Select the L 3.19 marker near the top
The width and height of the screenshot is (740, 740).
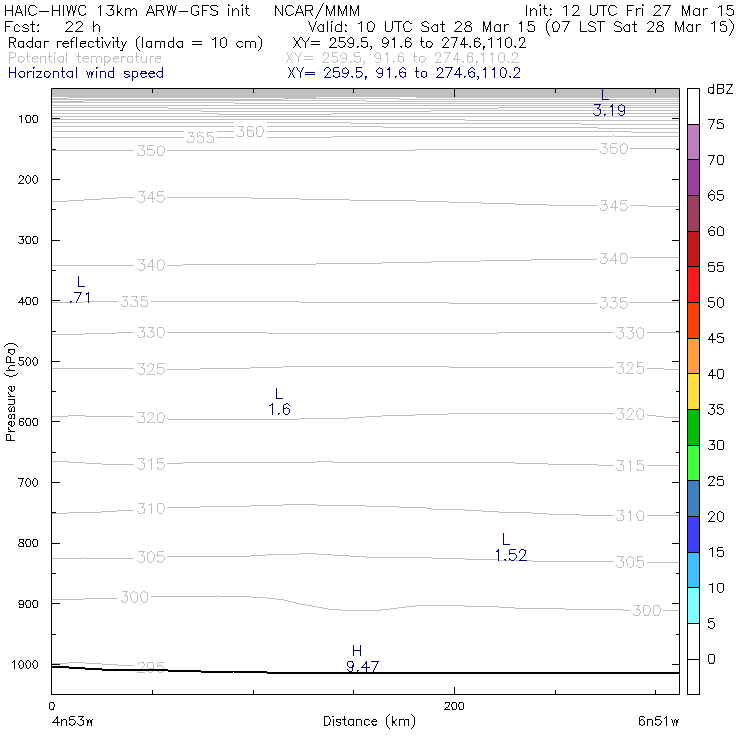(609, 103)
